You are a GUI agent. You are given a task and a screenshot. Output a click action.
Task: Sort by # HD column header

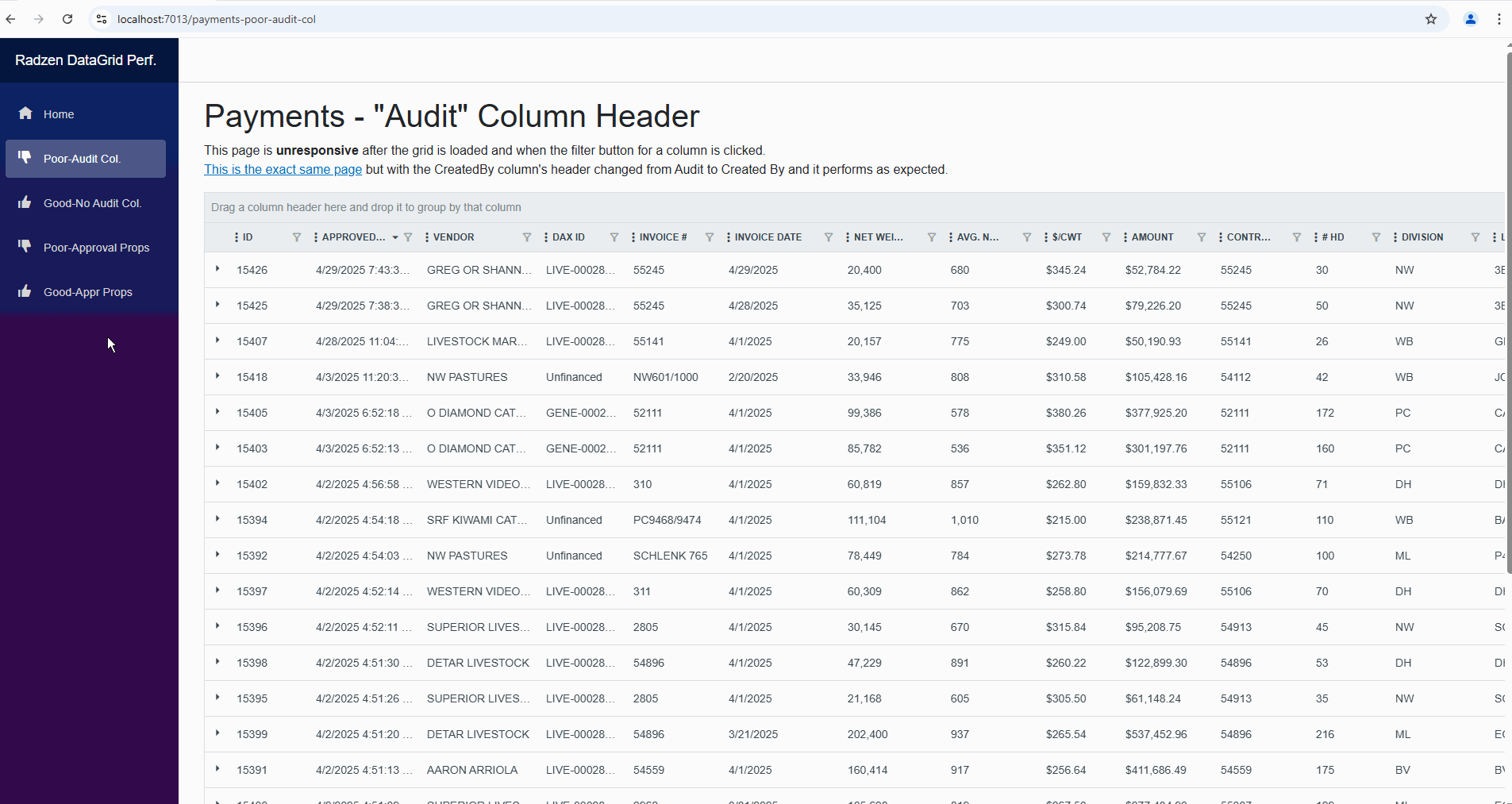[1333, 237]
